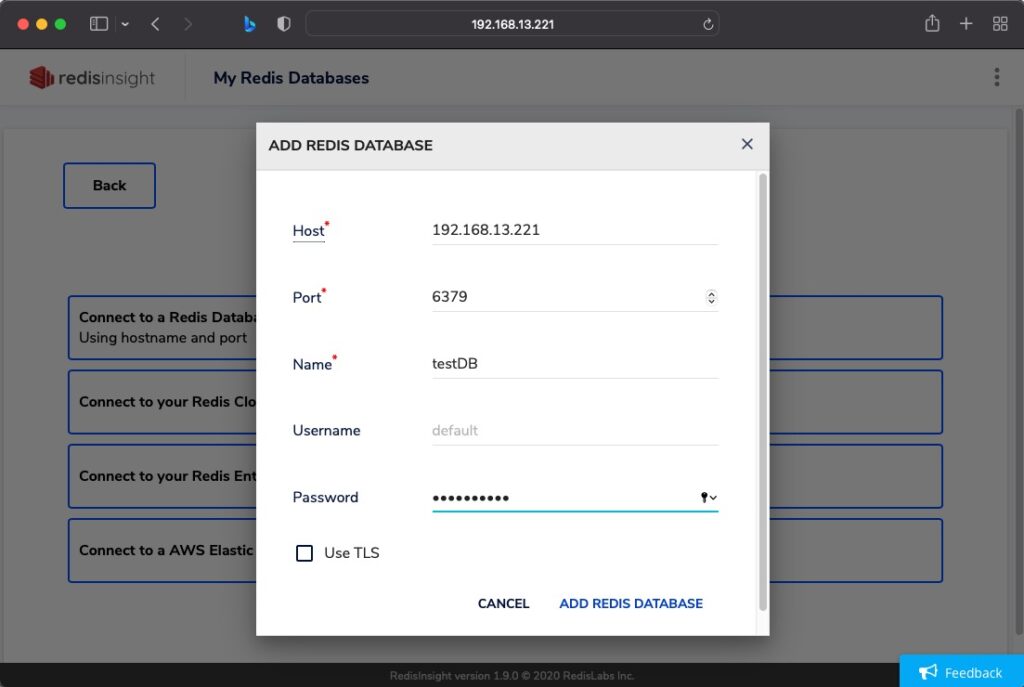Open the Safari Share icon
Screen dimensions: 1024x687
click(x=932, y=24)
